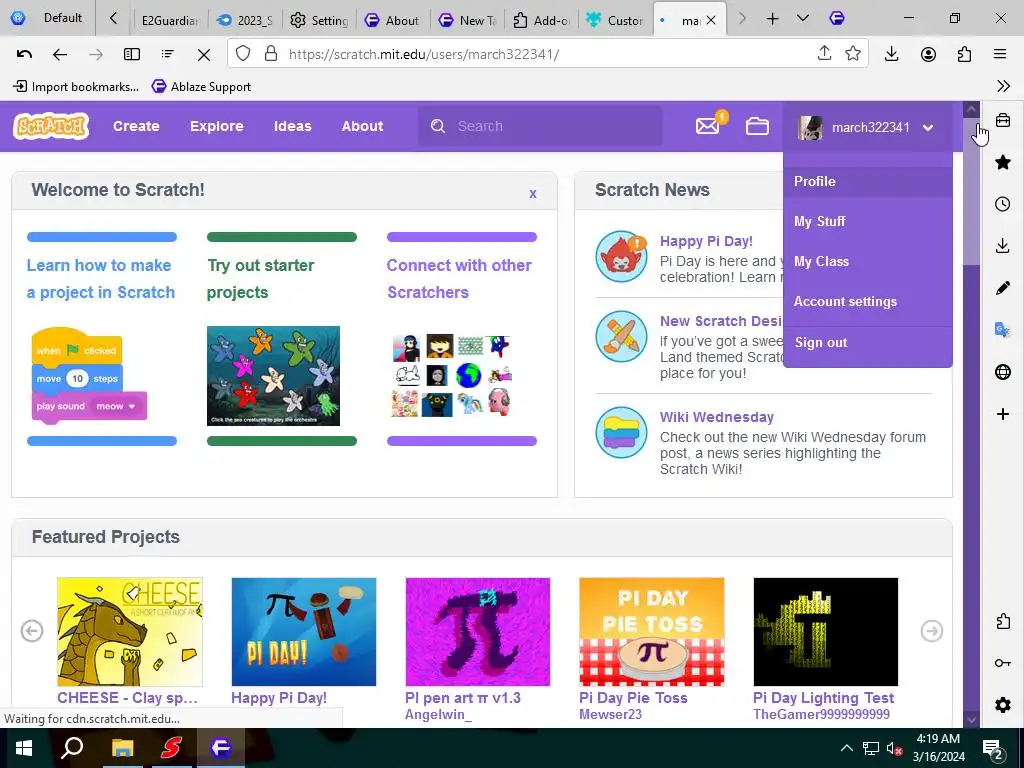The width and height of the screenshot is (1024, 768).
Task: Click the Scratch logo
Action: [51, 126]
